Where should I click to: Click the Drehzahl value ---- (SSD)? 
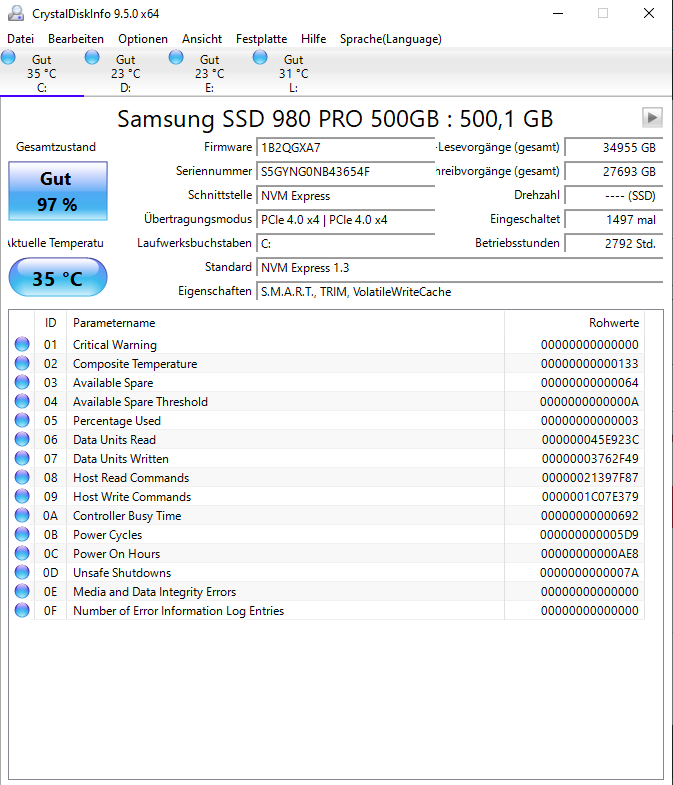[614, 196]
